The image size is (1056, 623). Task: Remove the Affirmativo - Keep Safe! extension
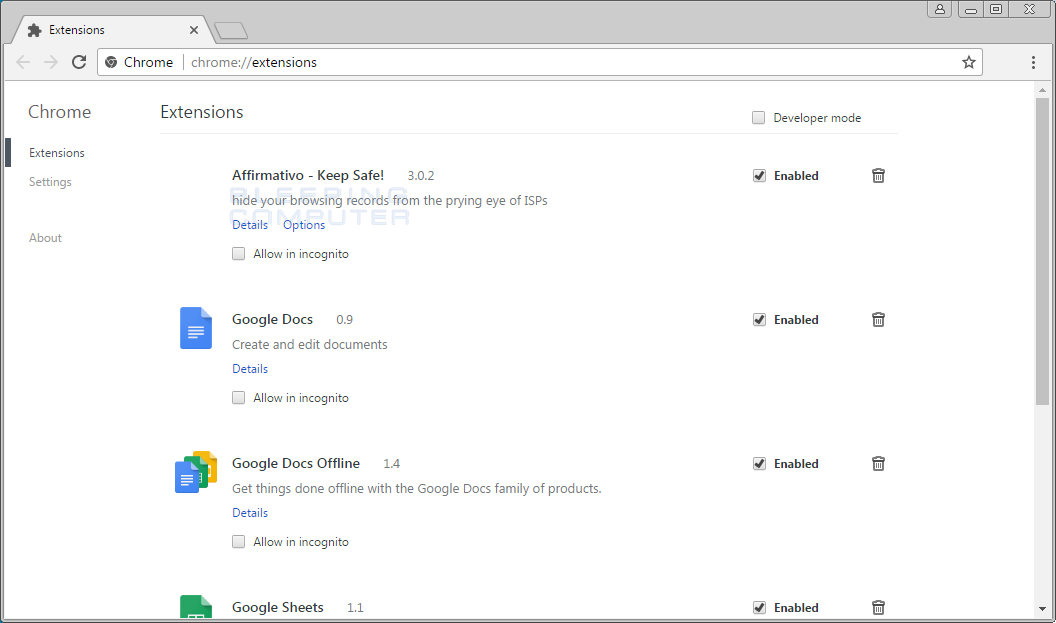pos(878,176)
